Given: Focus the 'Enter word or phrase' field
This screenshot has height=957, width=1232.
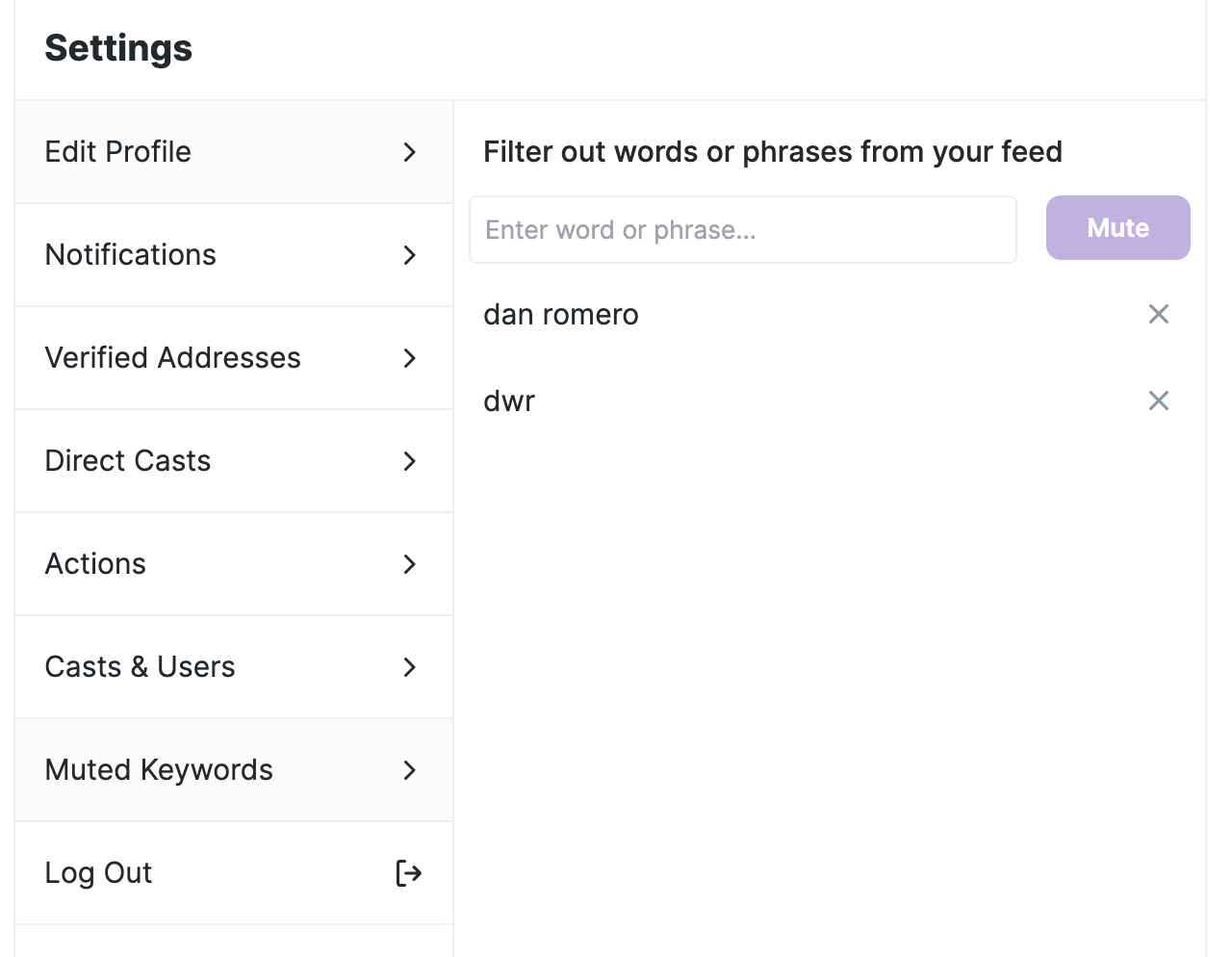Looking at the screenshot, I should 742,230.
